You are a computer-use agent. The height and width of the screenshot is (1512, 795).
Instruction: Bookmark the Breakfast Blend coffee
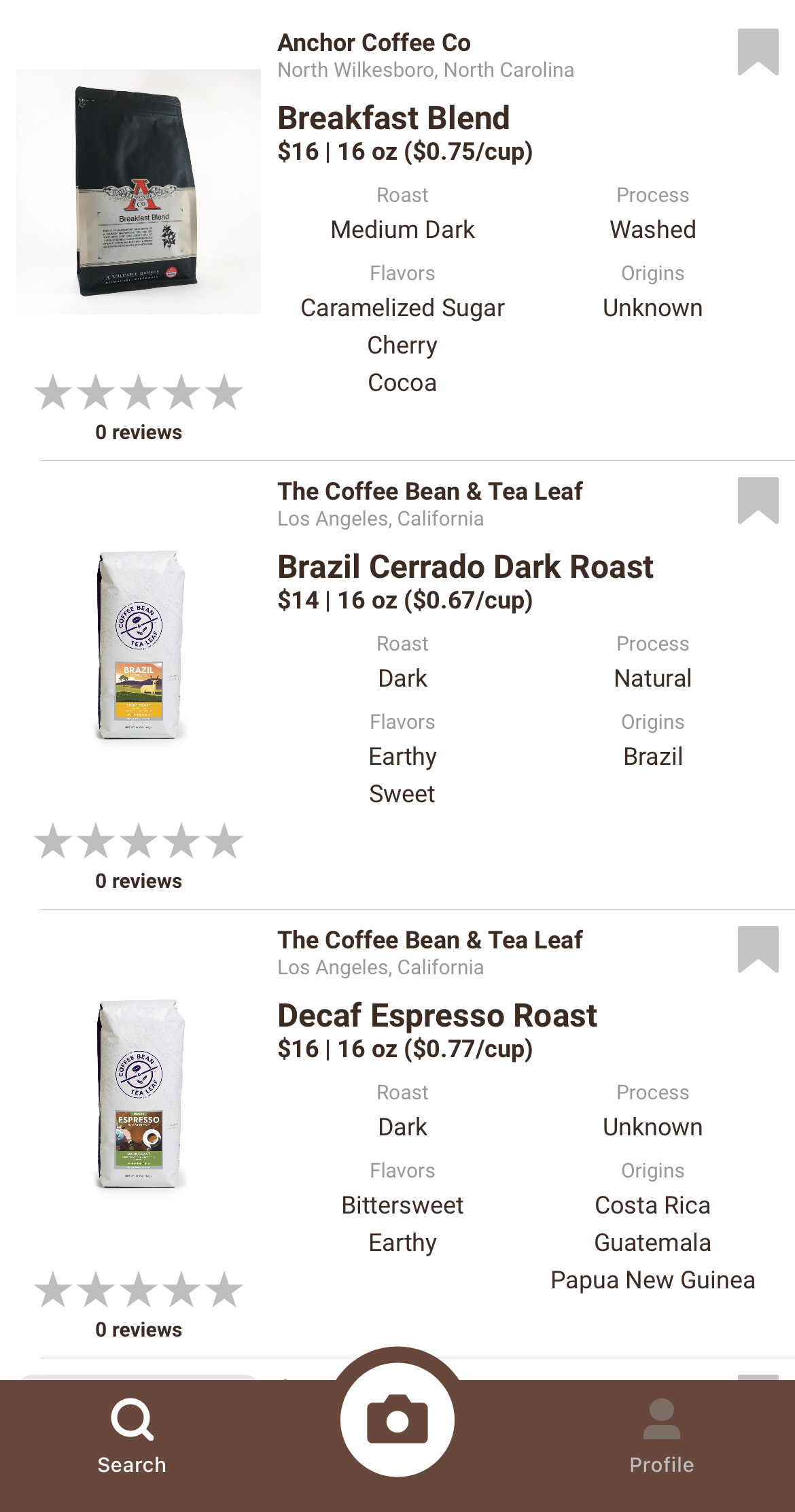[x=758, y=51]
